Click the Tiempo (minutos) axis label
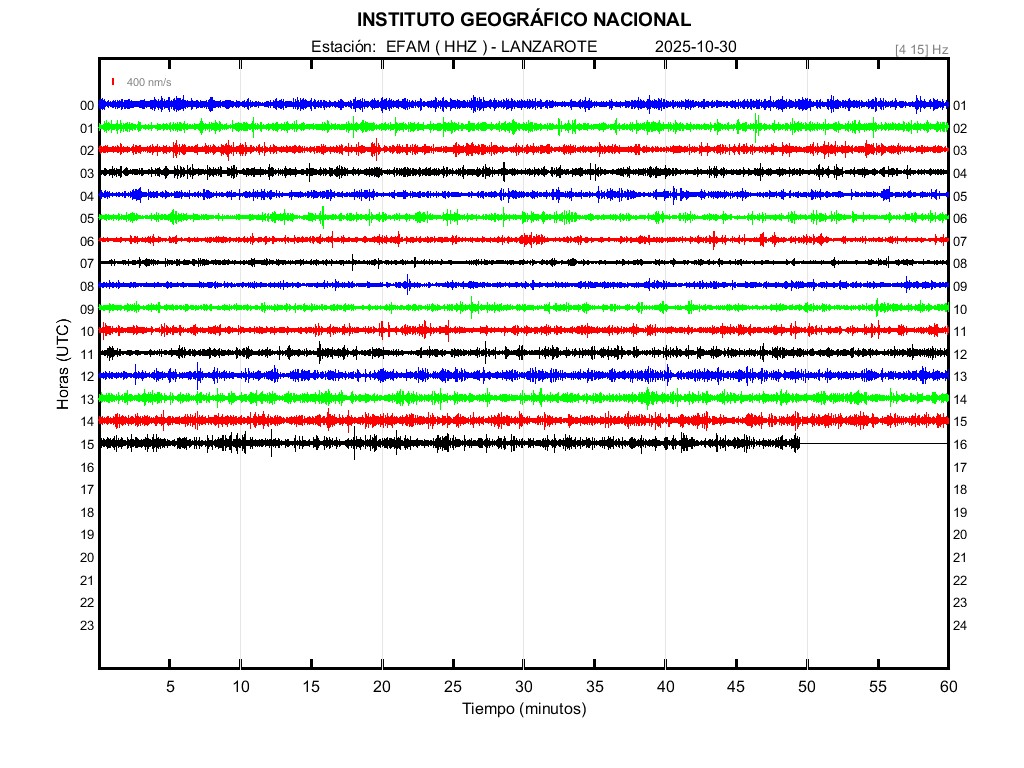1024x768 pixels. coord(523,709)
